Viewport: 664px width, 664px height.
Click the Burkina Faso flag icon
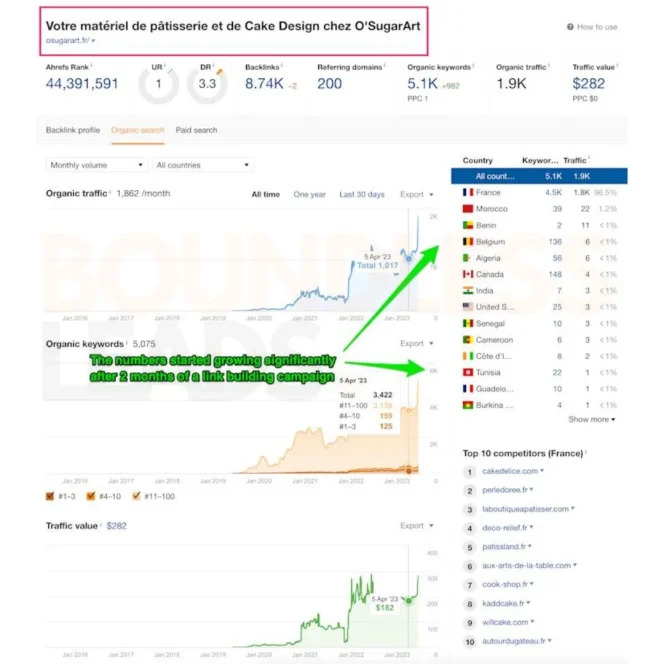tap(468, 405)
